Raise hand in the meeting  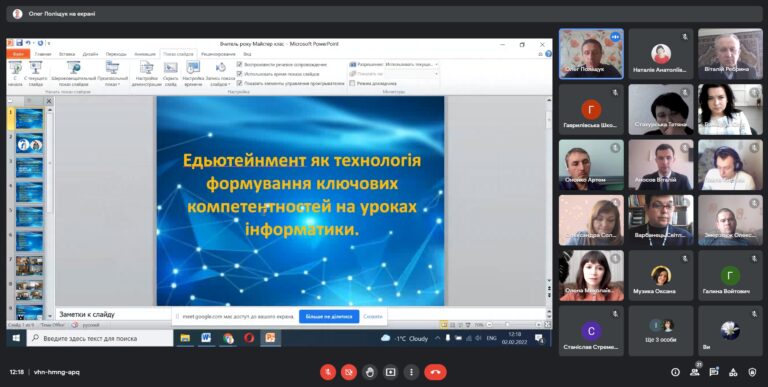click(x=370, y=372)
